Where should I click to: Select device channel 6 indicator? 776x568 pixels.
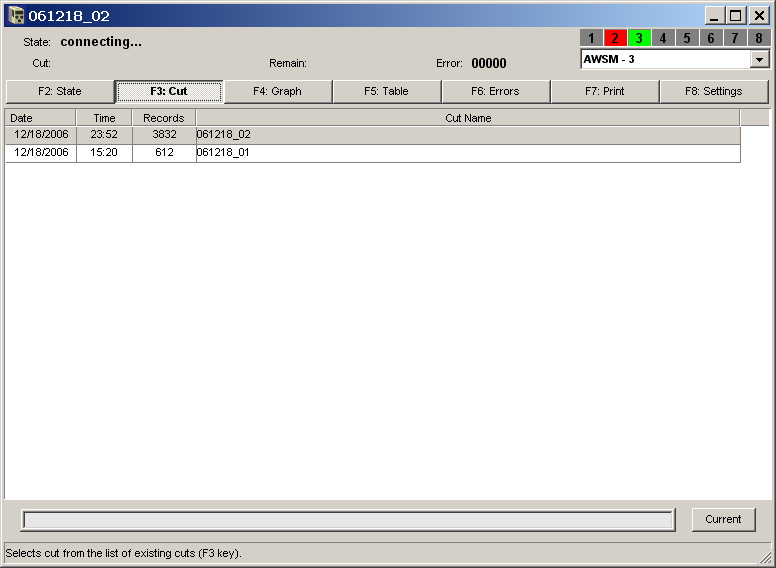(x=711, y=38)
